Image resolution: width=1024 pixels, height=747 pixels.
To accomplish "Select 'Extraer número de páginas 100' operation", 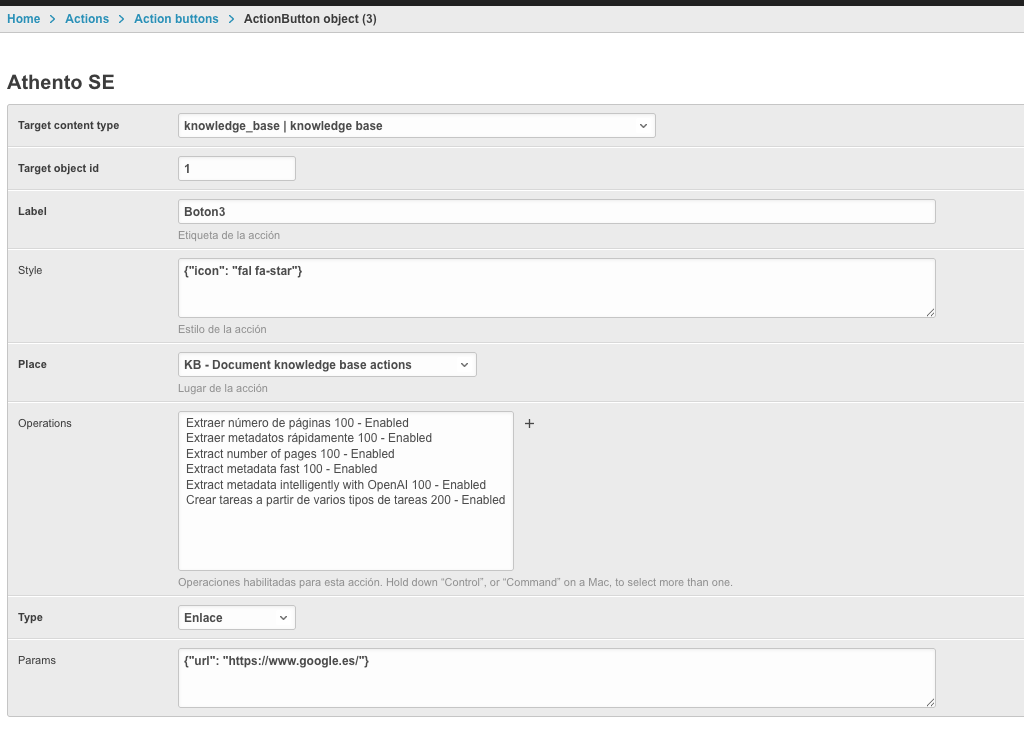I will pos(297,423).
